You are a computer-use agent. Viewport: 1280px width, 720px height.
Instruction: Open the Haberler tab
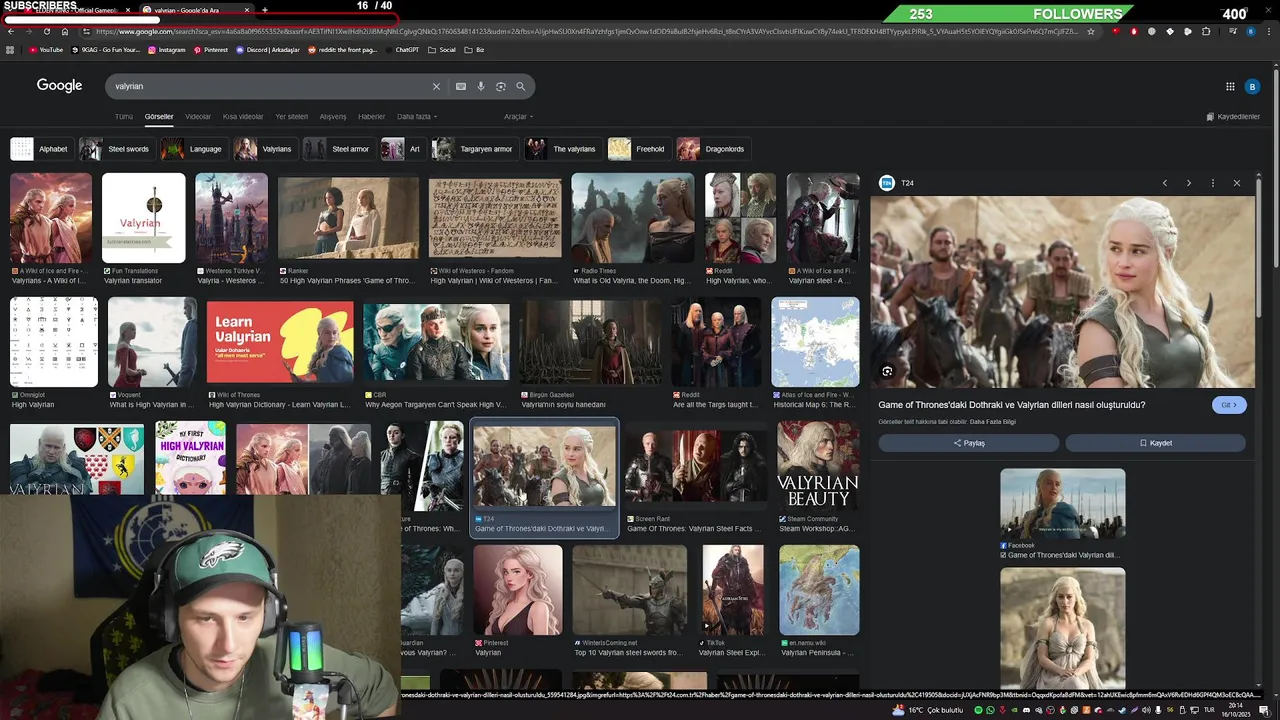click(x=371, y=116)
